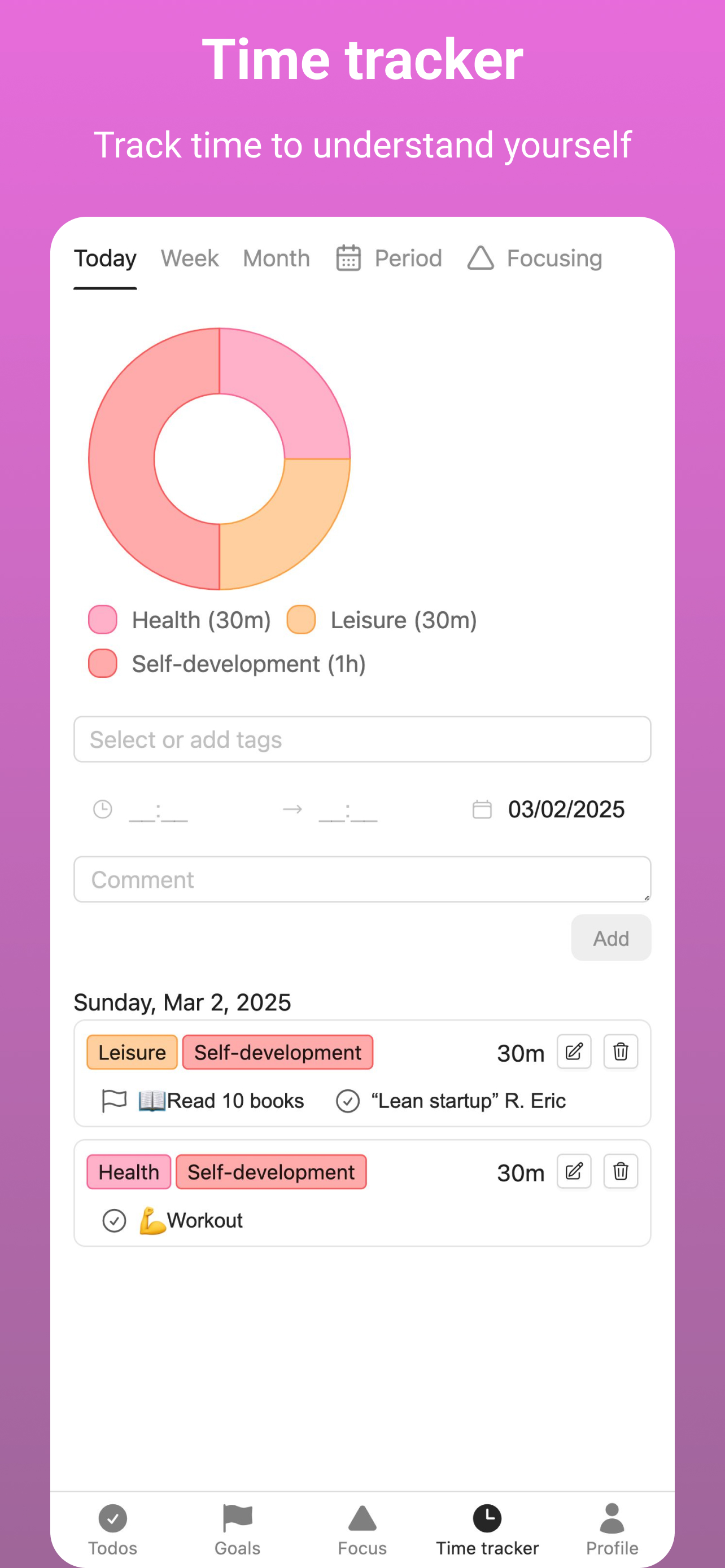Open the date picker showing 03/02/2025

point(565,809)
